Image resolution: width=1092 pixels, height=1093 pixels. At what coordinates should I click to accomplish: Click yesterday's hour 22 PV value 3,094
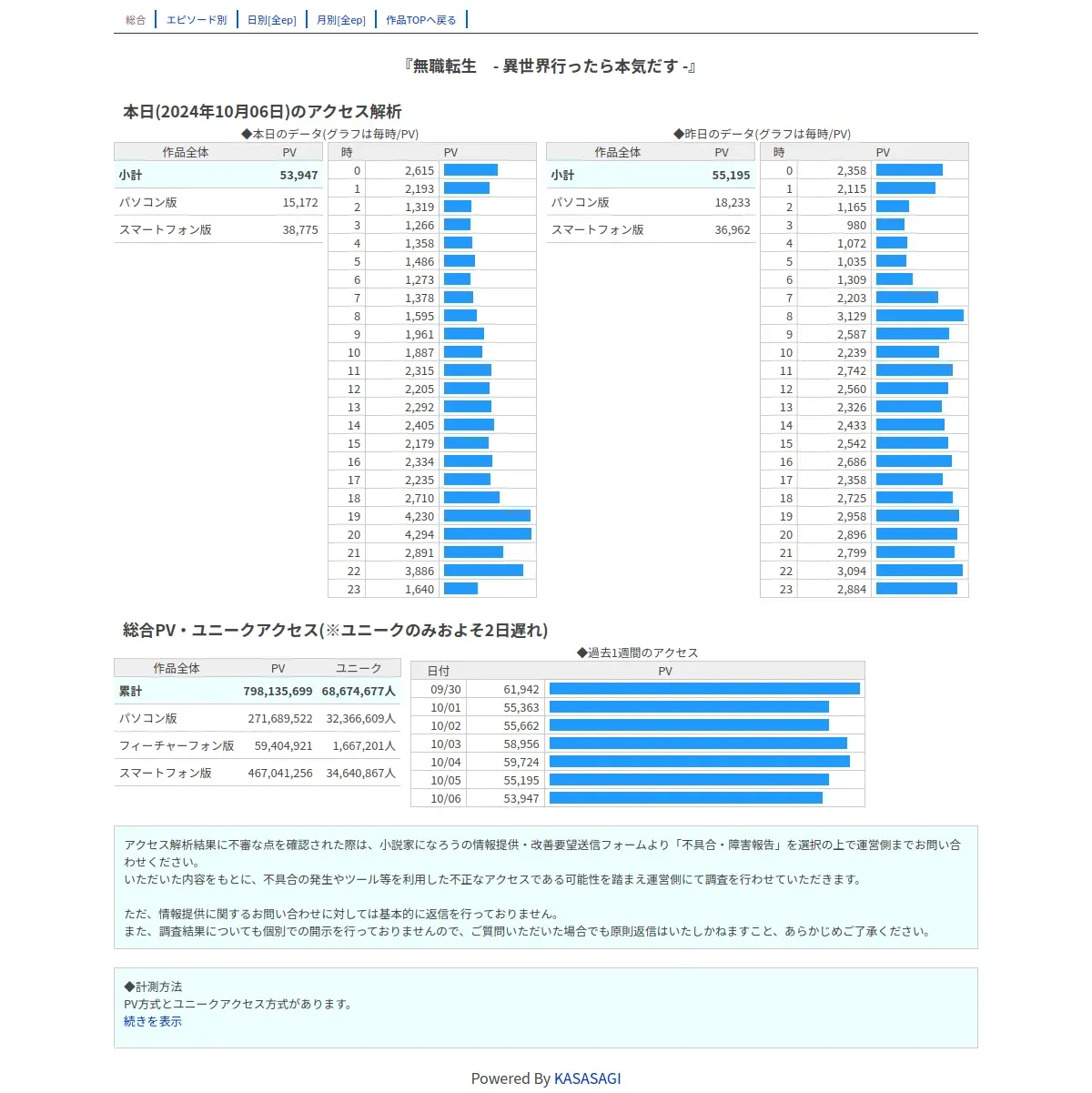pos(852,572)
